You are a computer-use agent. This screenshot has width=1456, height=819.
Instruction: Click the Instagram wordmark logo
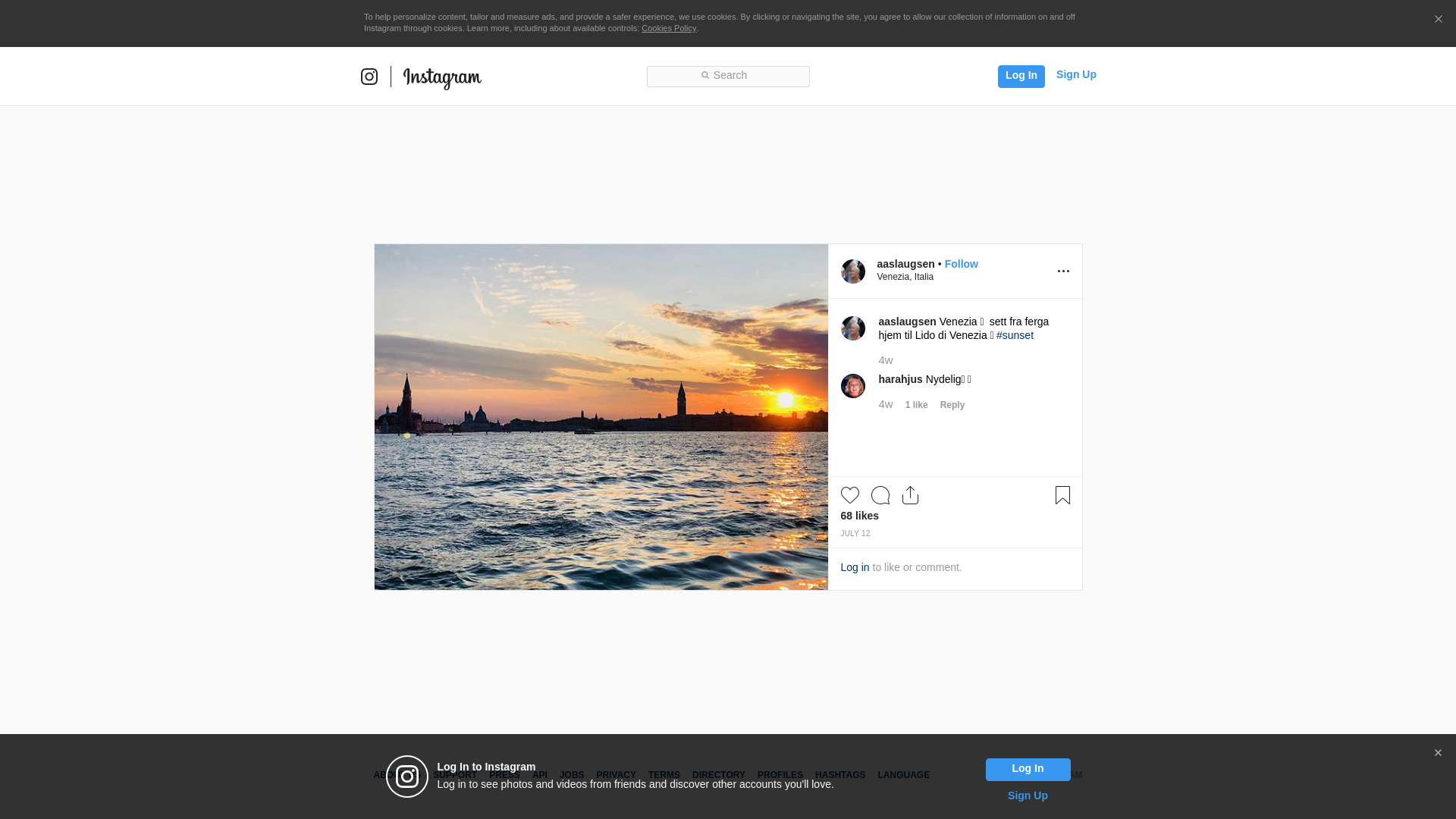(442, 77)
